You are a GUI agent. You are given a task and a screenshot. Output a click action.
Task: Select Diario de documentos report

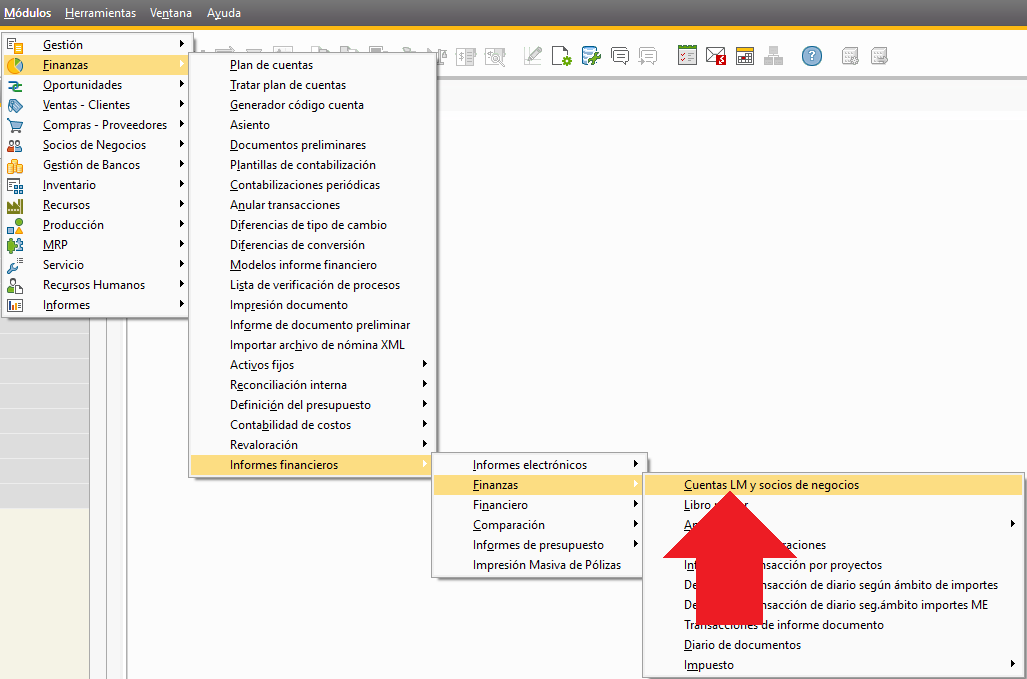pos(742,645)
